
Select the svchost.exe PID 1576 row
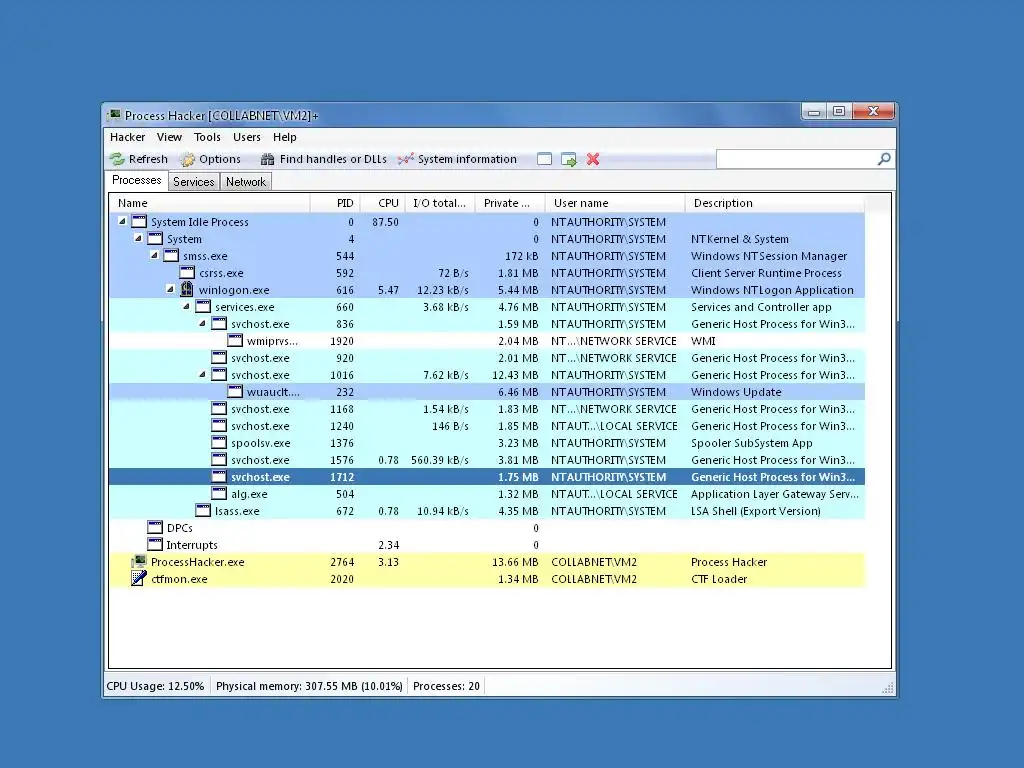click(487, 460)
